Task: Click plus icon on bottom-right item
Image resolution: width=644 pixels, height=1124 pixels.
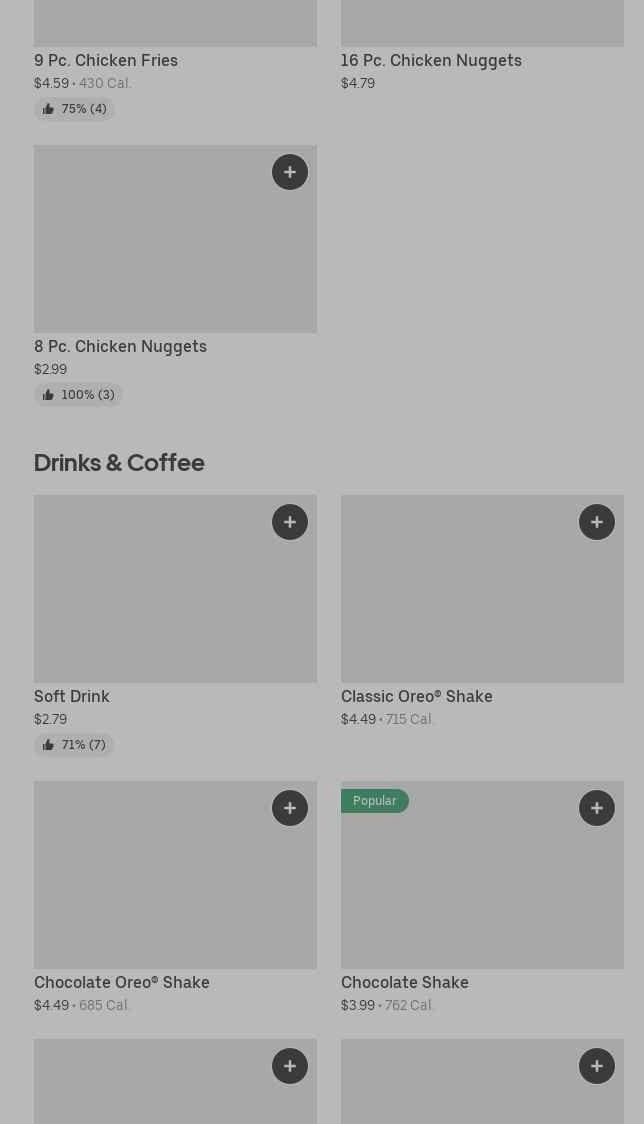Action: pyautogui.click(x=597, y=1066)
